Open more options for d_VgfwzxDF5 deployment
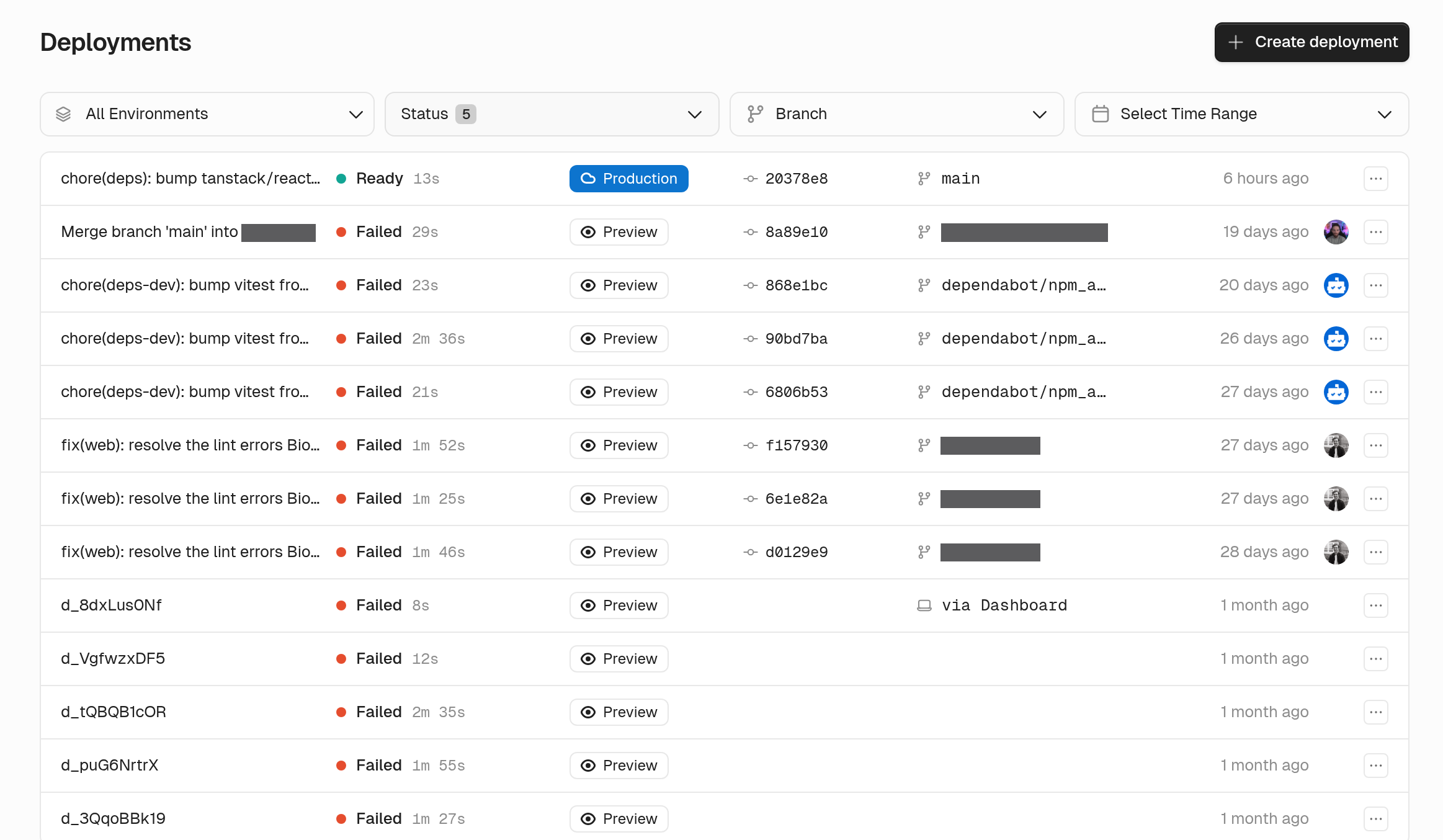1443x840 pixels. point(1375,659)
